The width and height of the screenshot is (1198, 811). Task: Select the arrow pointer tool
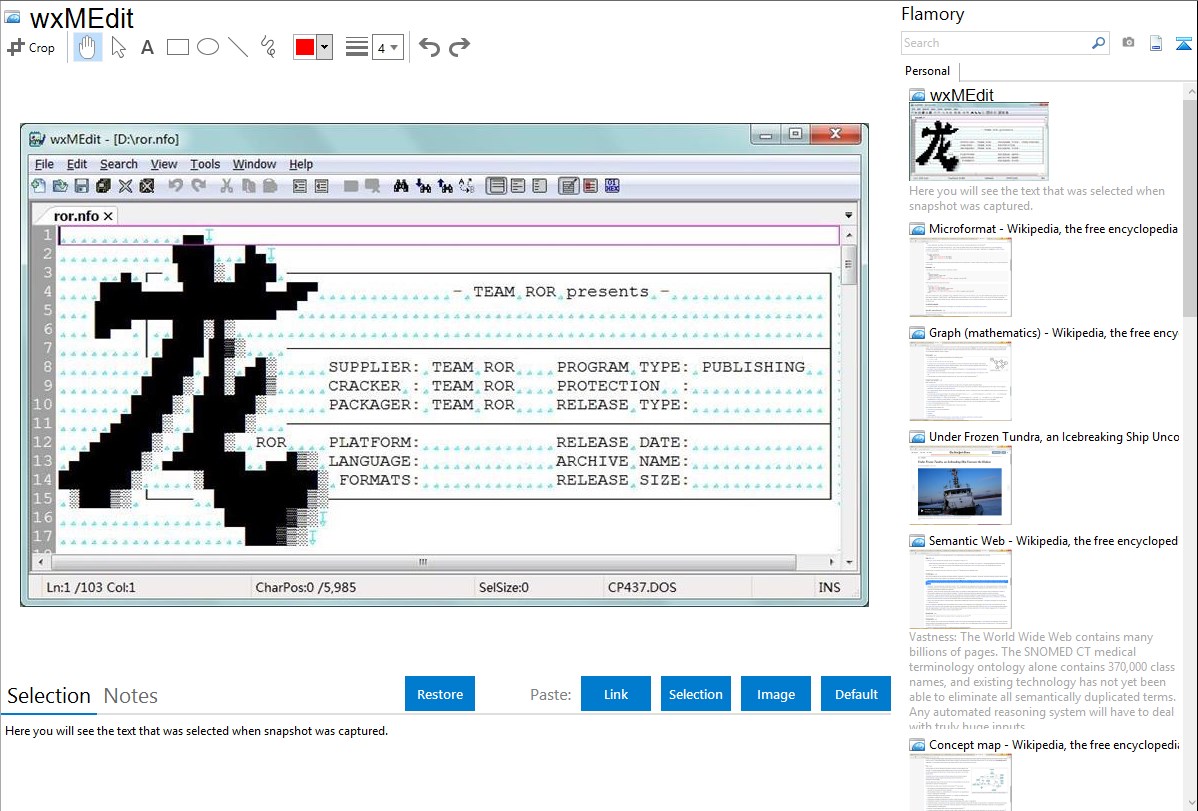[x=118, y=47]
